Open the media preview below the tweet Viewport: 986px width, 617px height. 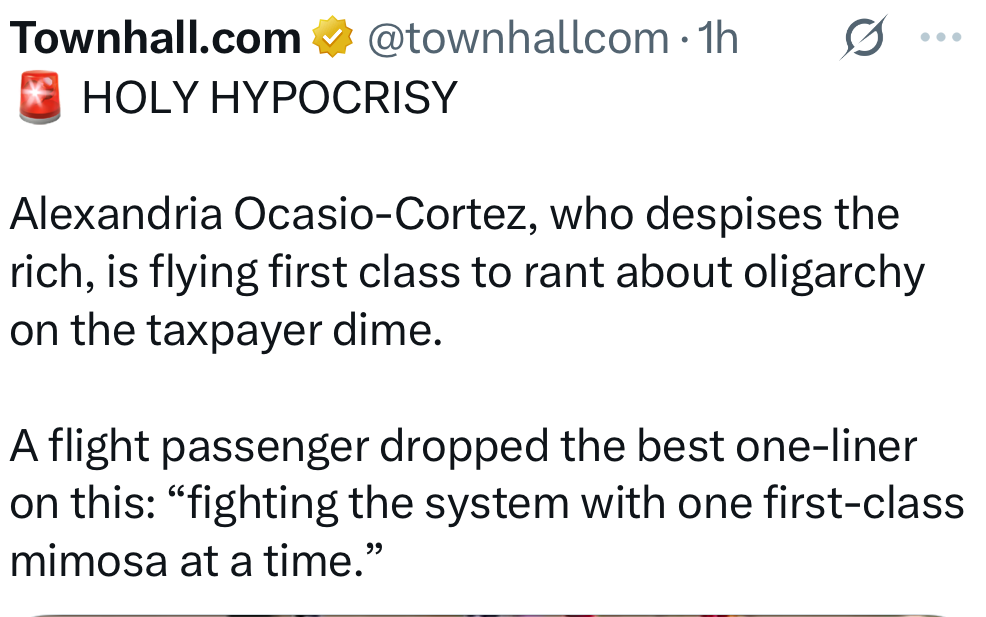pos(490,612)
